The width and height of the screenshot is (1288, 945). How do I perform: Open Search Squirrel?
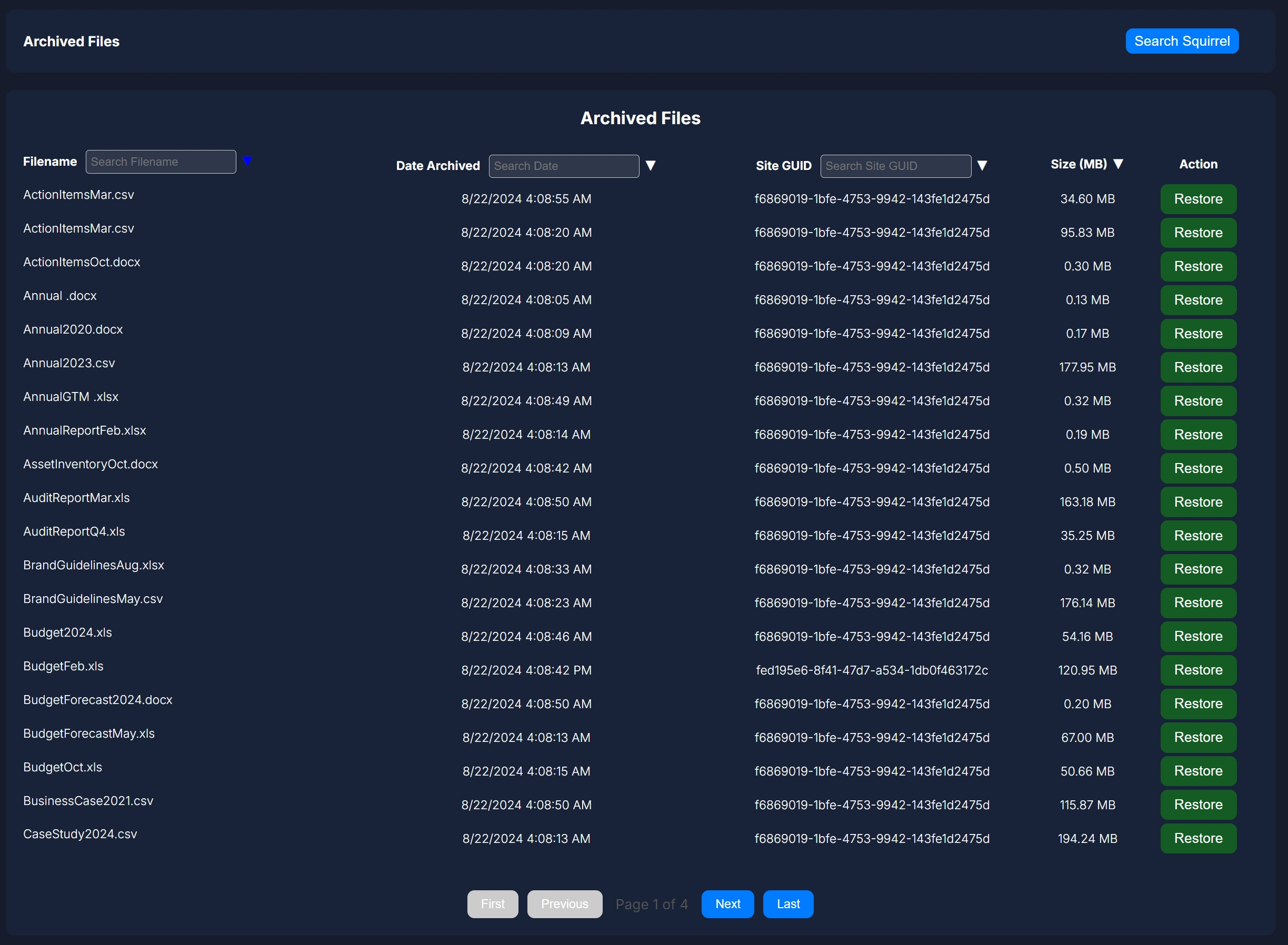(x=1182, y=41)
